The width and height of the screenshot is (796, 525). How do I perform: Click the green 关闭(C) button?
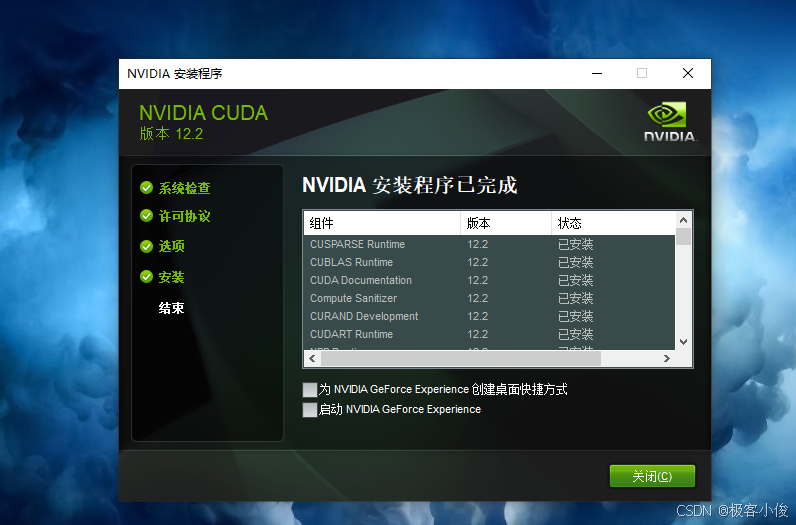[x=652, y=476]
